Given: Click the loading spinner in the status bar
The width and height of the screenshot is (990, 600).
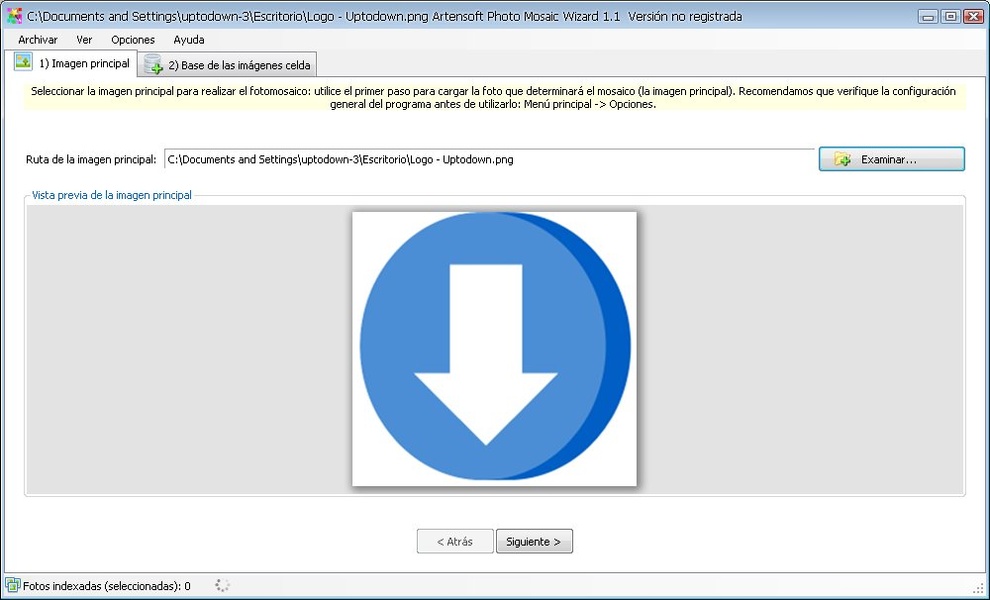Looking at the screenshot, I should (222, 585).
